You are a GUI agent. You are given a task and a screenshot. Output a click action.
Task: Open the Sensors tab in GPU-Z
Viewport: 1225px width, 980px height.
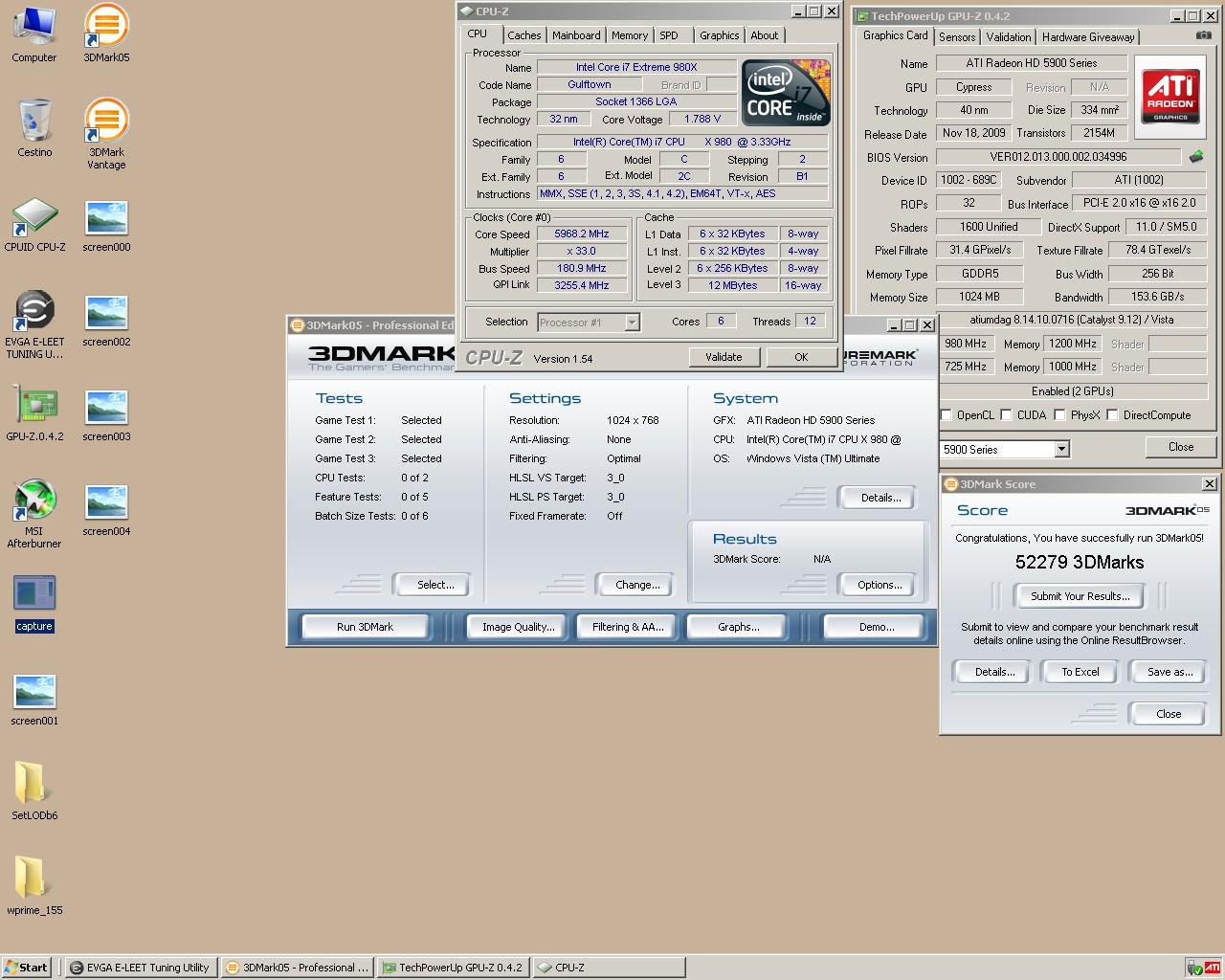[957, 37]
